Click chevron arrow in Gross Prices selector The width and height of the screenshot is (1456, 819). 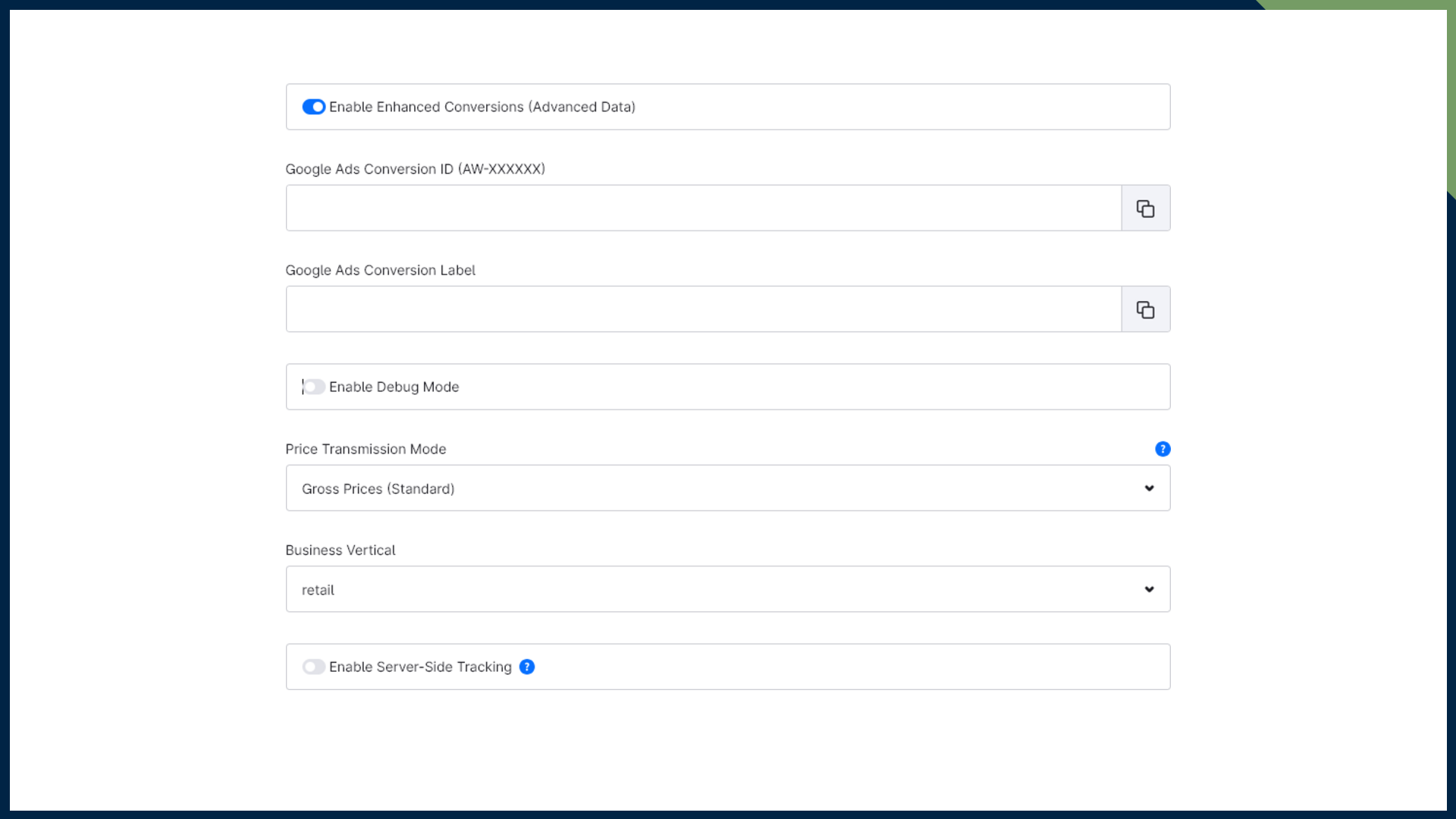point(1149,488)
